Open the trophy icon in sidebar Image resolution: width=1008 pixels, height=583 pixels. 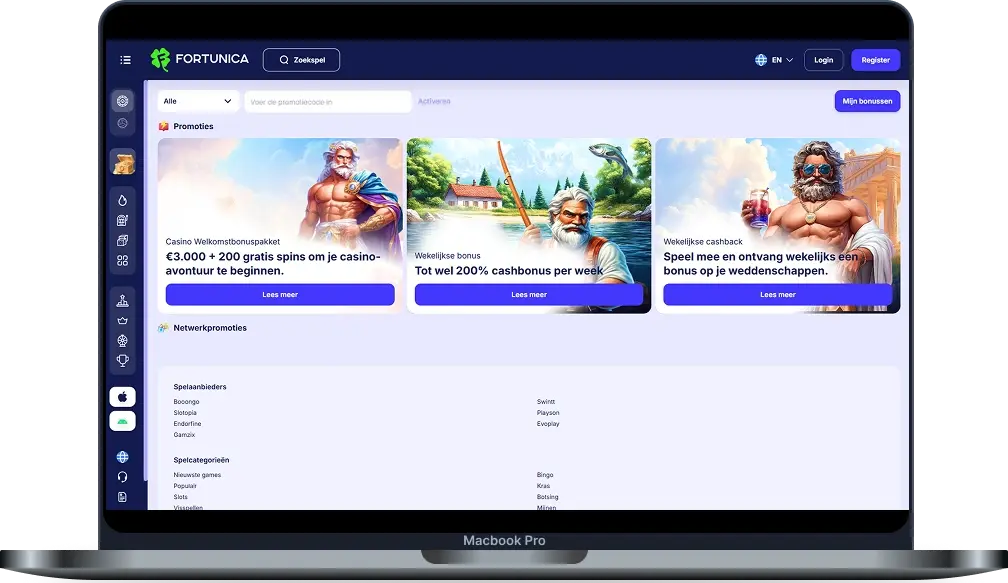122,360
